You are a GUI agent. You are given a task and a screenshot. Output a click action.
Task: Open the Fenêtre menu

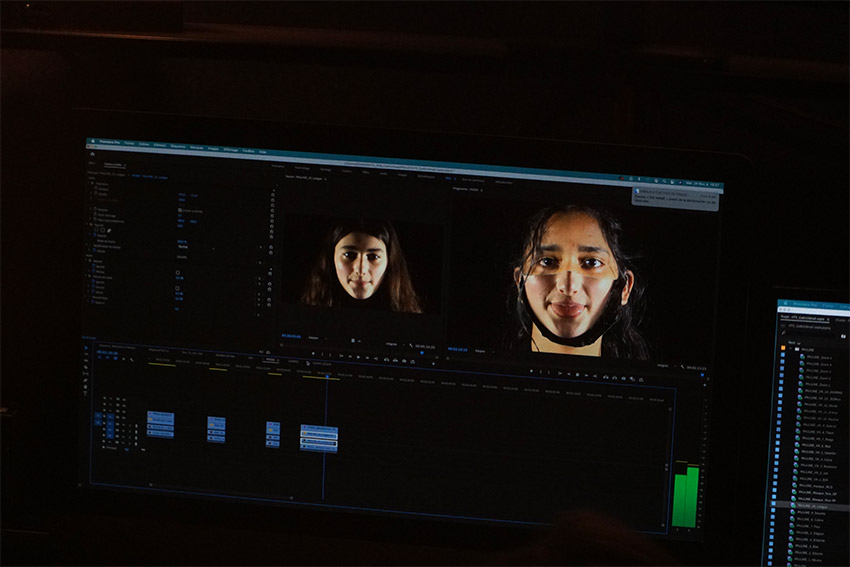248,151
